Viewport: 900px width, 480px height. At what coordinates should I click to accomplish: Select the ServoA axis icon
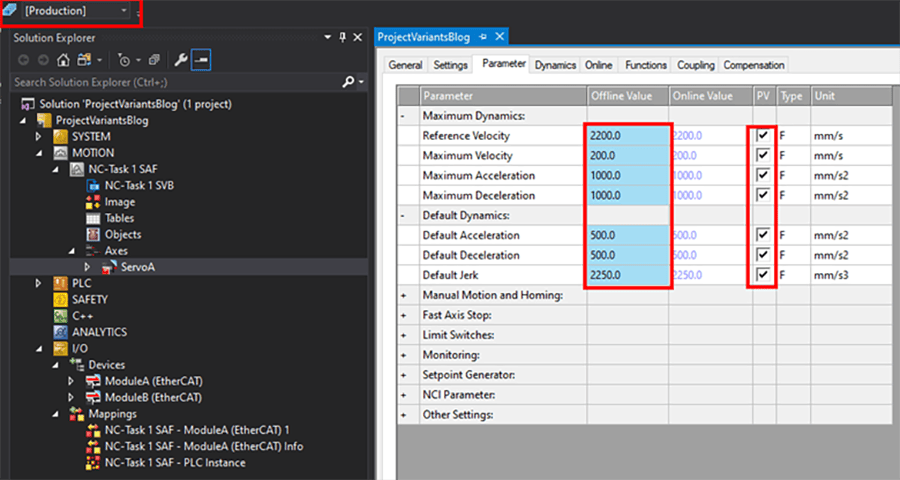click(x=109, y=267)
